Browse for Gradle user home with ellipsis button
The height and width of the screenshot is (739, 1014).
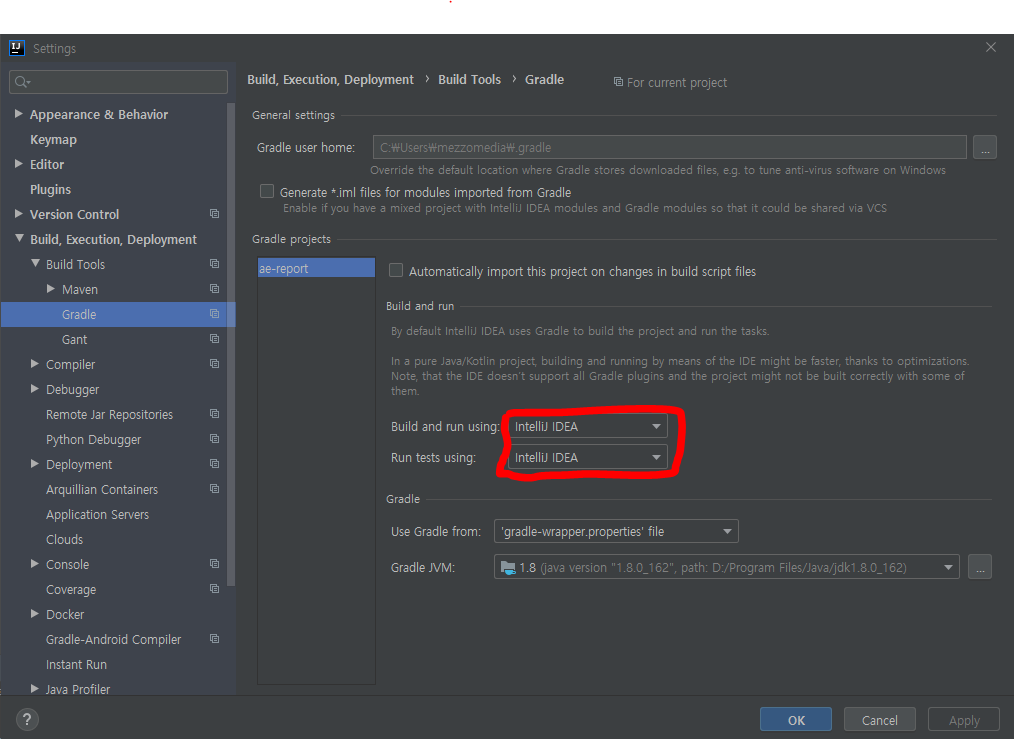click(x=984, y=147)
